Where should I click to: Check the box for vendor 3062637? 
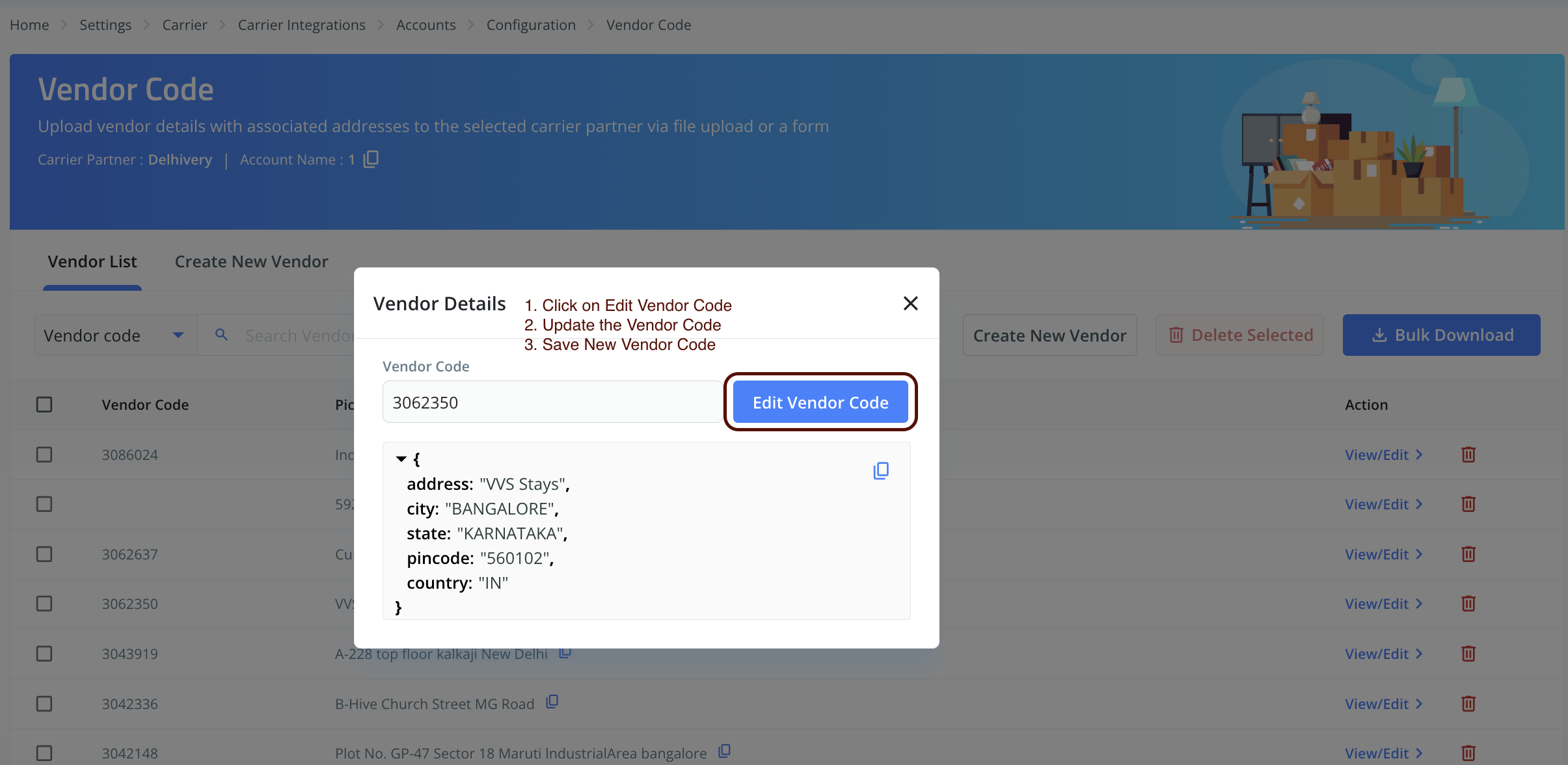tap(44, 554)
